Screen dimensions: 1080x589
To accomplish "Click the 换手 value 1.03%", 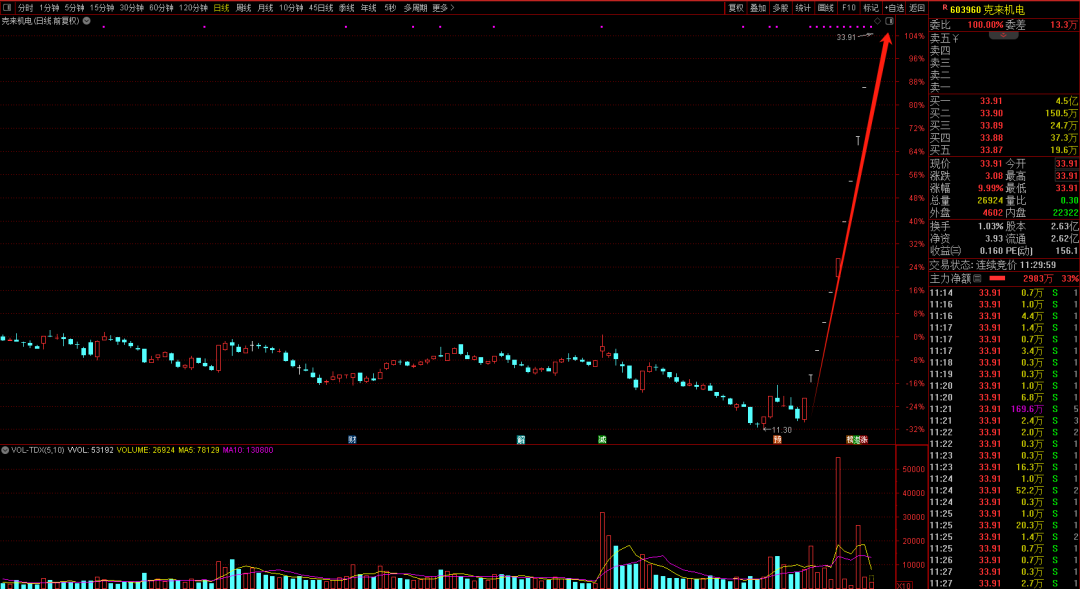I will click(990, 226).
